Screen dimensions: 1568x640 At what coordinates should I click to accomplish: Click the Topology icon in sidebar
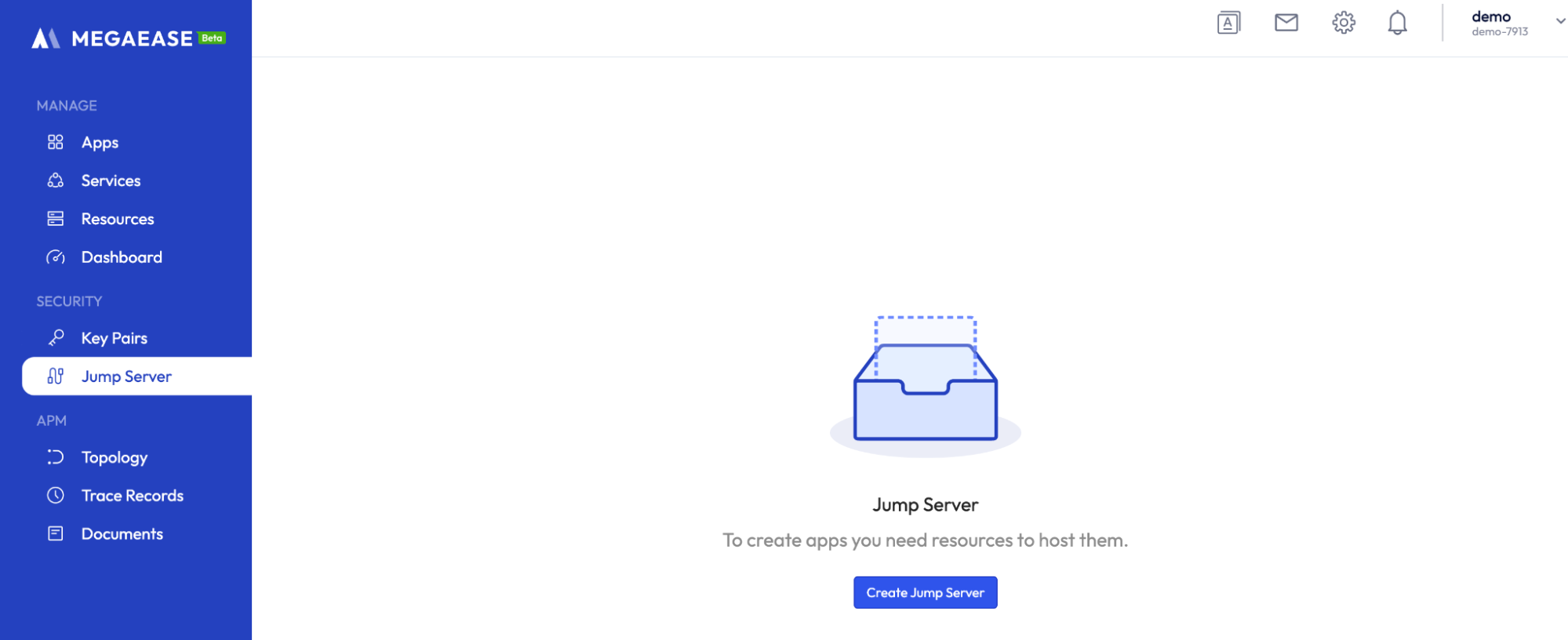(55, 457)
